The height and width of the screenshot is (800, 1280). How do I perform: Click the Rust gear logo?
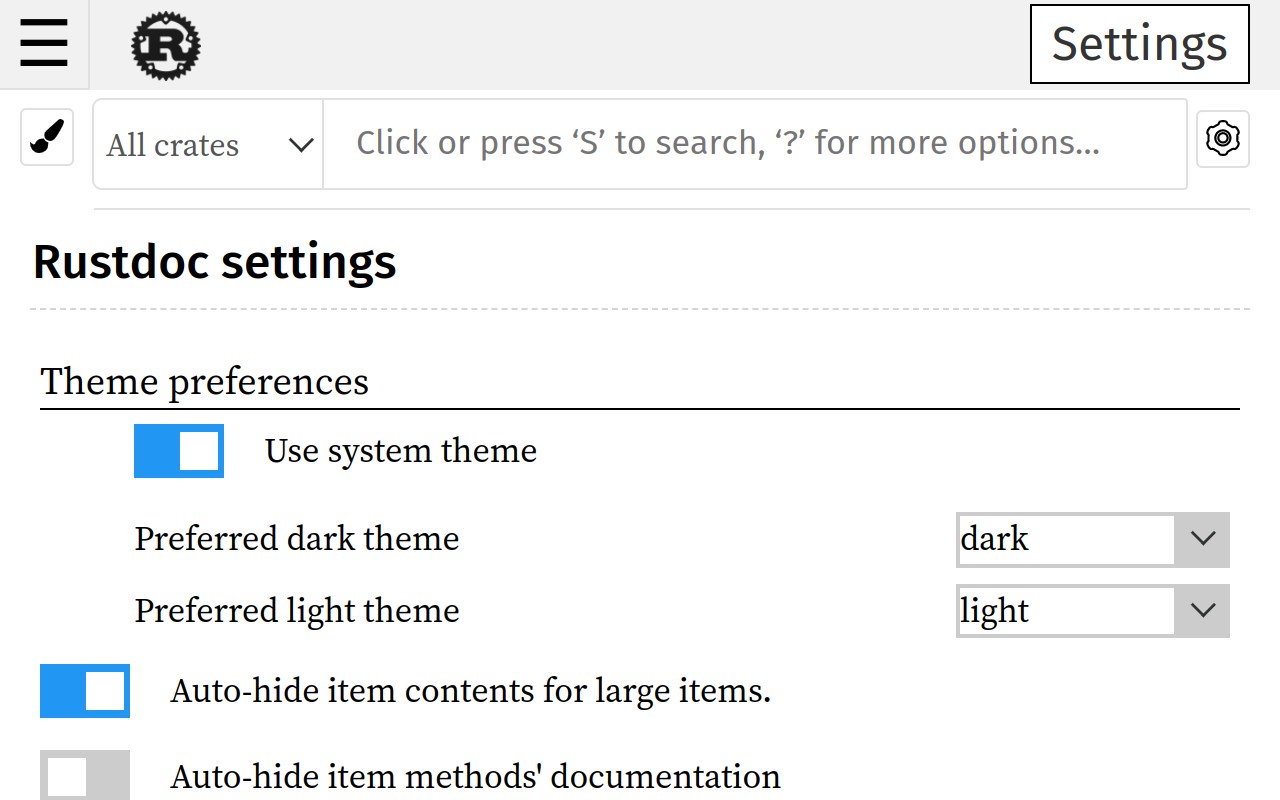pos(166,46)
